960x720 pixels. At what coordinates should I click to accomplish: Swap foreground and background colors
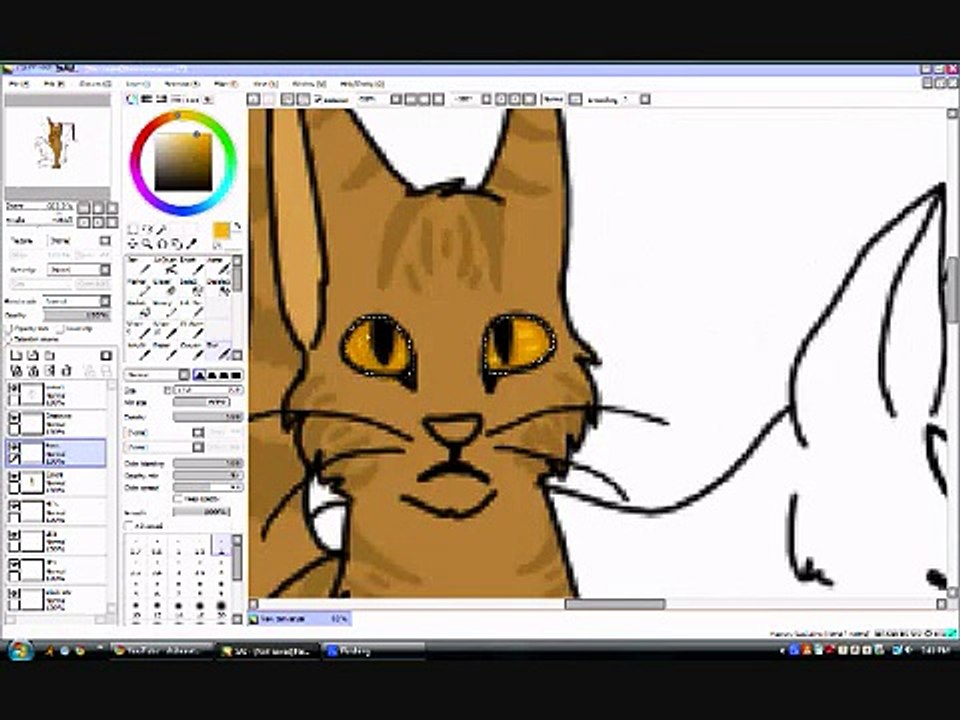tap(238, 227)
